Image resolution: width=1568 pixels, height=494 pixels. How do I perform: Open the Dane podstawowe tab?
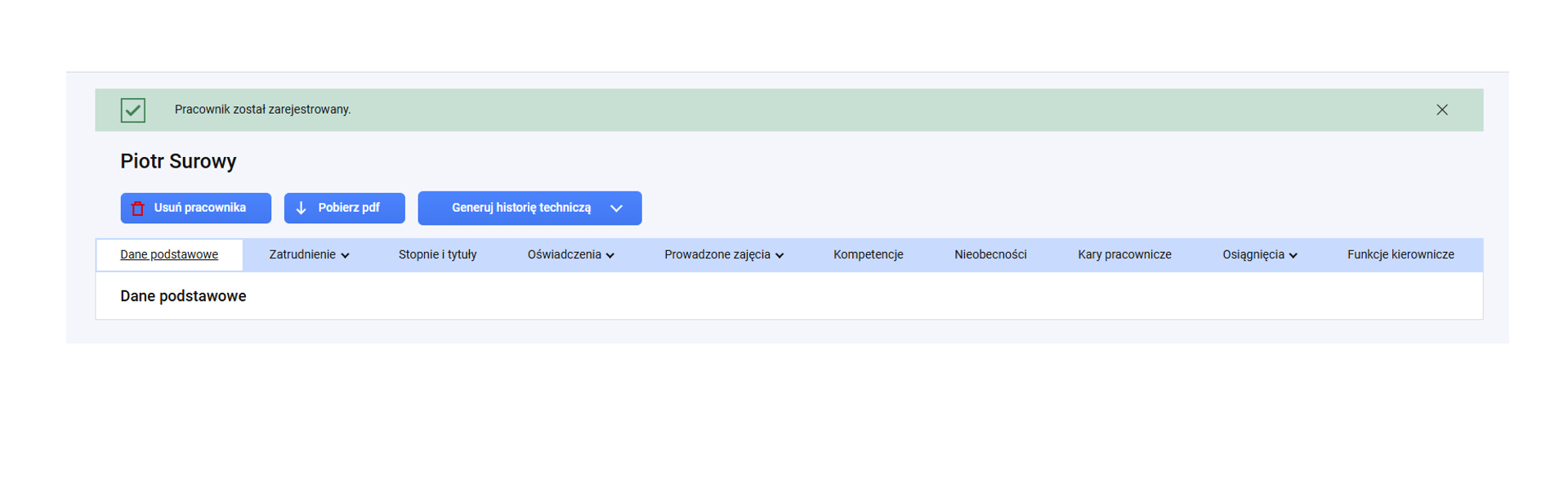169,254
